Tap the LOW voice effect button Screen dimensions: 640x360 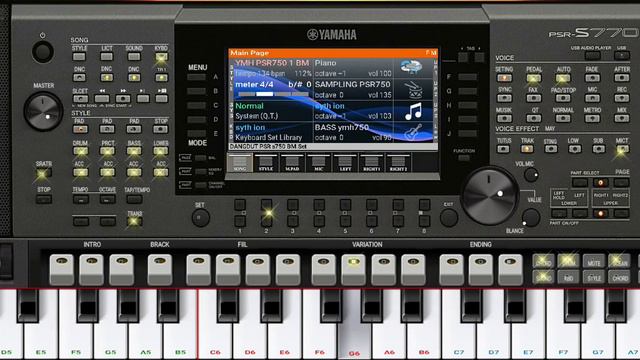(x=574, y=149)
